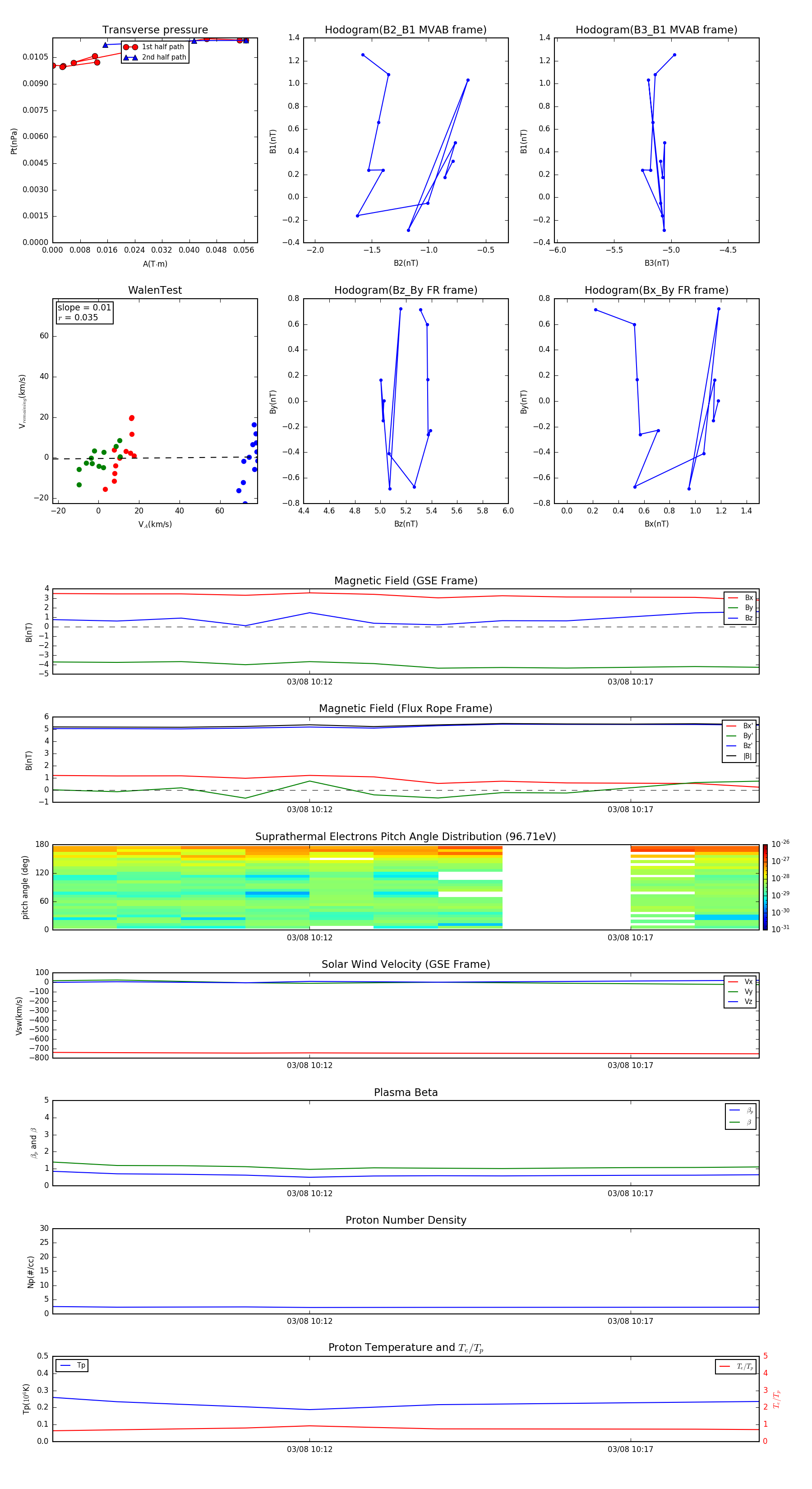
Task: Click the Bz' legend entry in flux rope plot
Action: pos(739,746)
